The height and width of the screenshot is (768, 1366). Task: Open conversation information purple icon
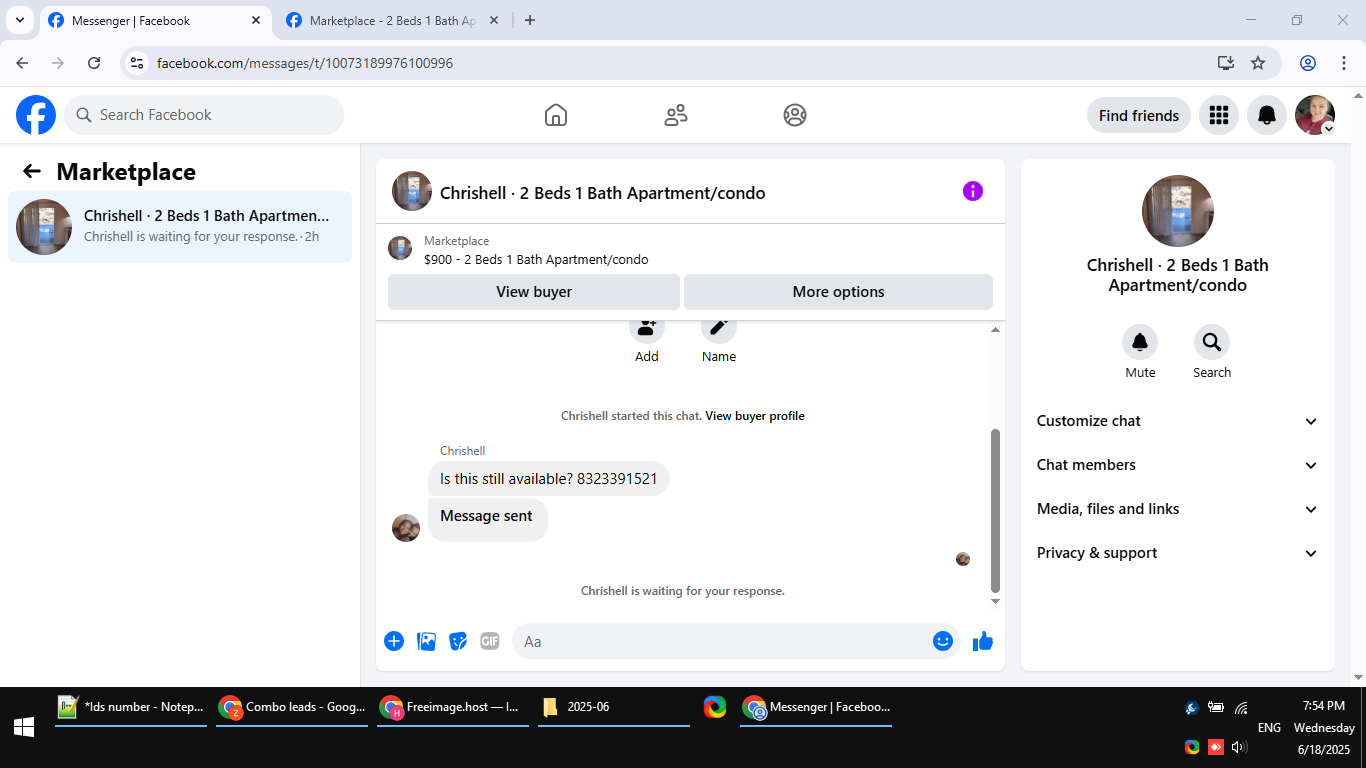coord(973,191)
